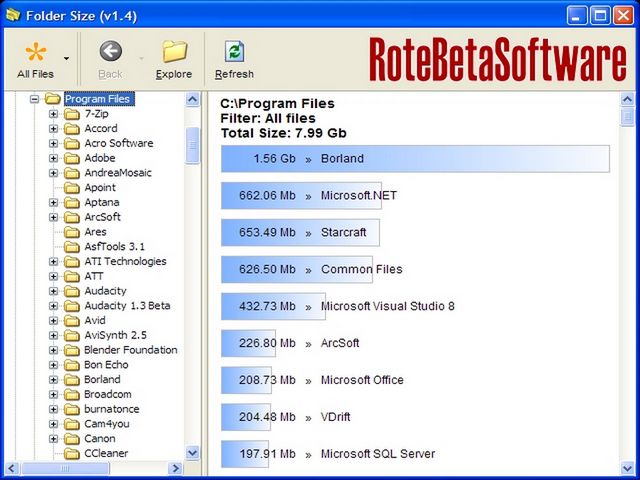This screenshot has height=480, width=640.
Task: Click the Apoint folder icon
Action: pos(72,188)
